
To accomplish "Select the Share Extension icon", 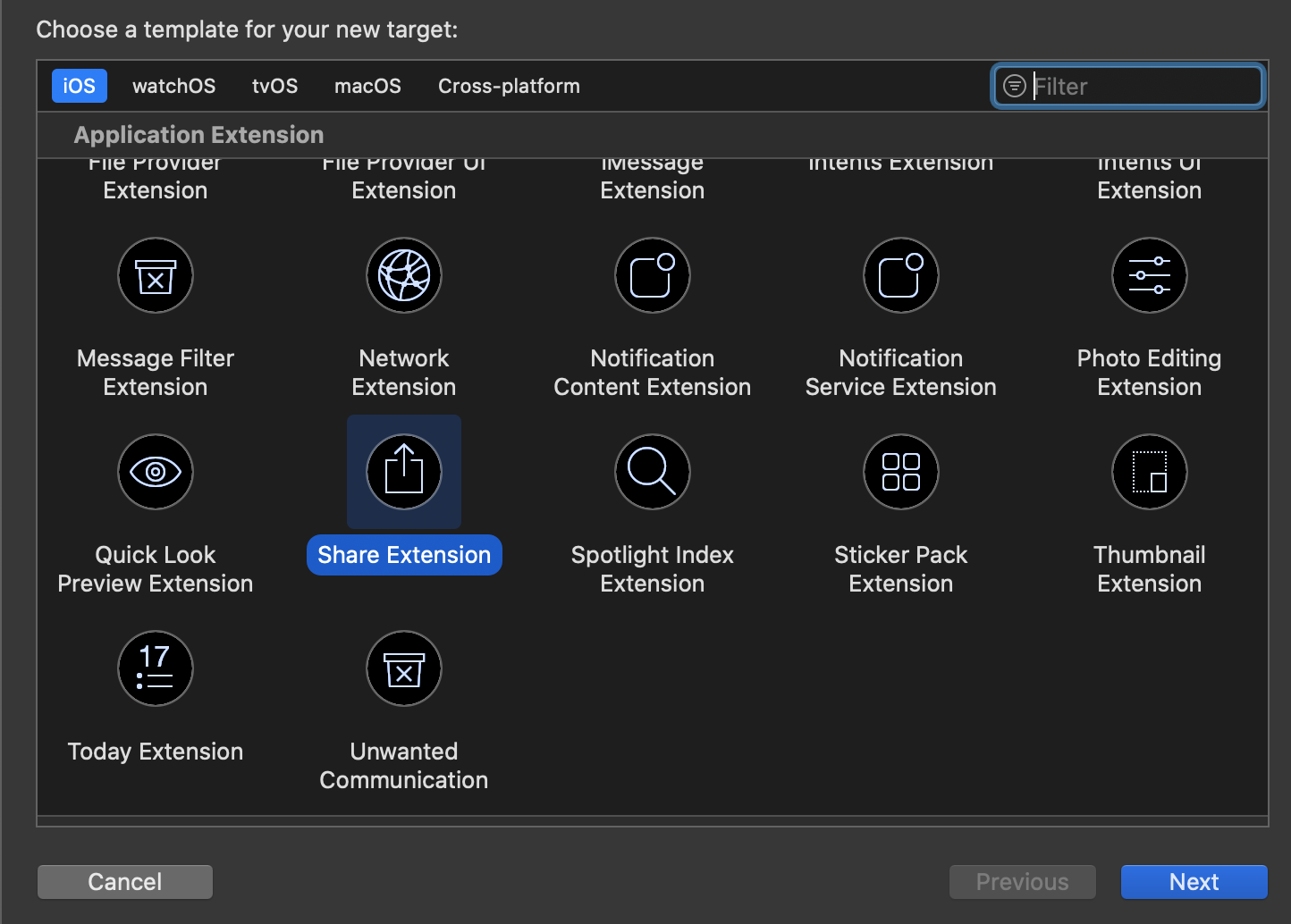I will (x=404, y=472).
